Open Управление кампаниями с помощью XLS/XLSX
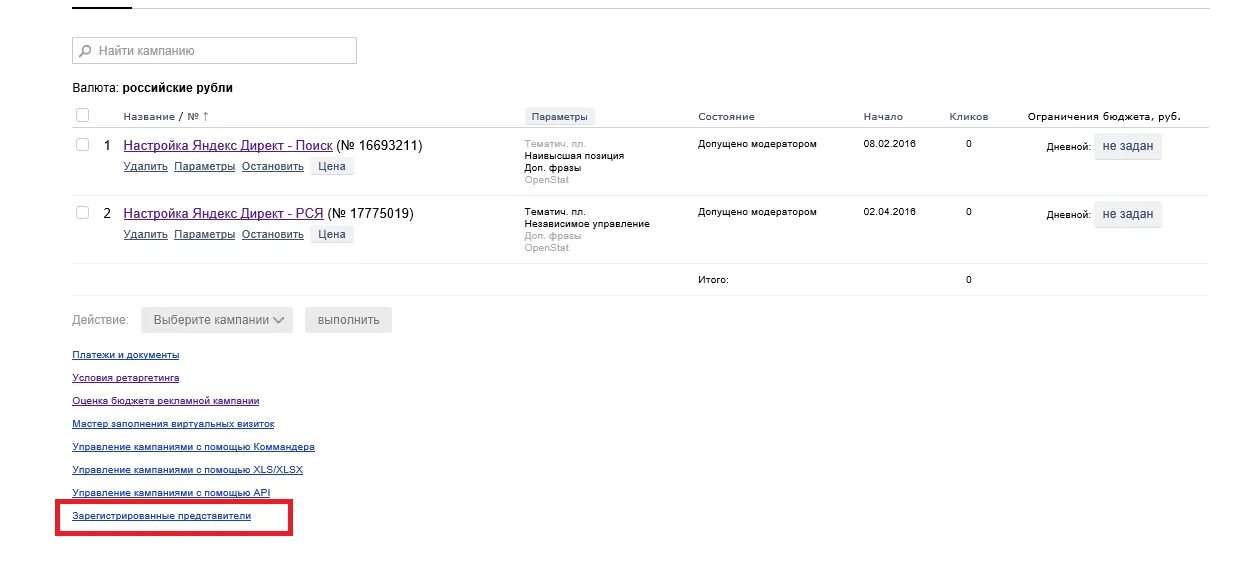This screenshot has height=567, width=1236. click(x=188, y=470)
